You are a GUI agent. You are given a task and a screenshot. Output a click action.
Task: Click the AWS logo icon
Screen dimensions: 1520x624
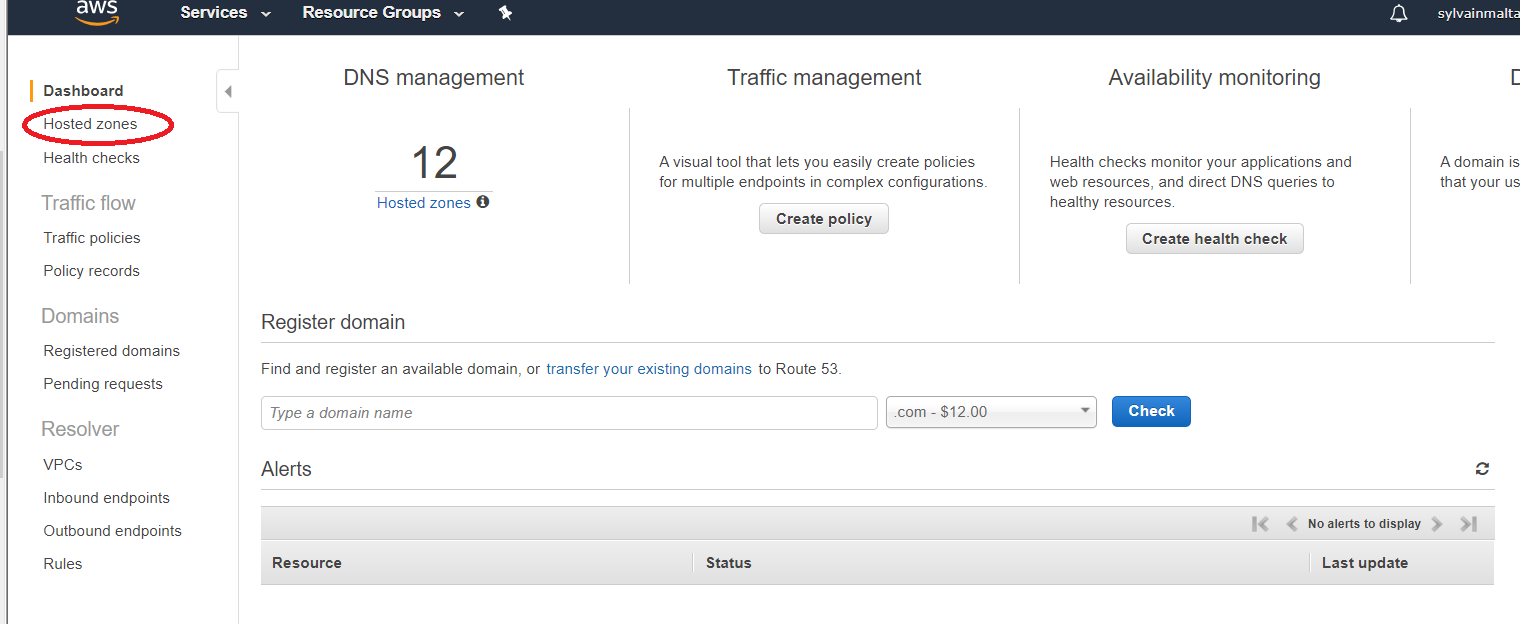tap(97, 12)
